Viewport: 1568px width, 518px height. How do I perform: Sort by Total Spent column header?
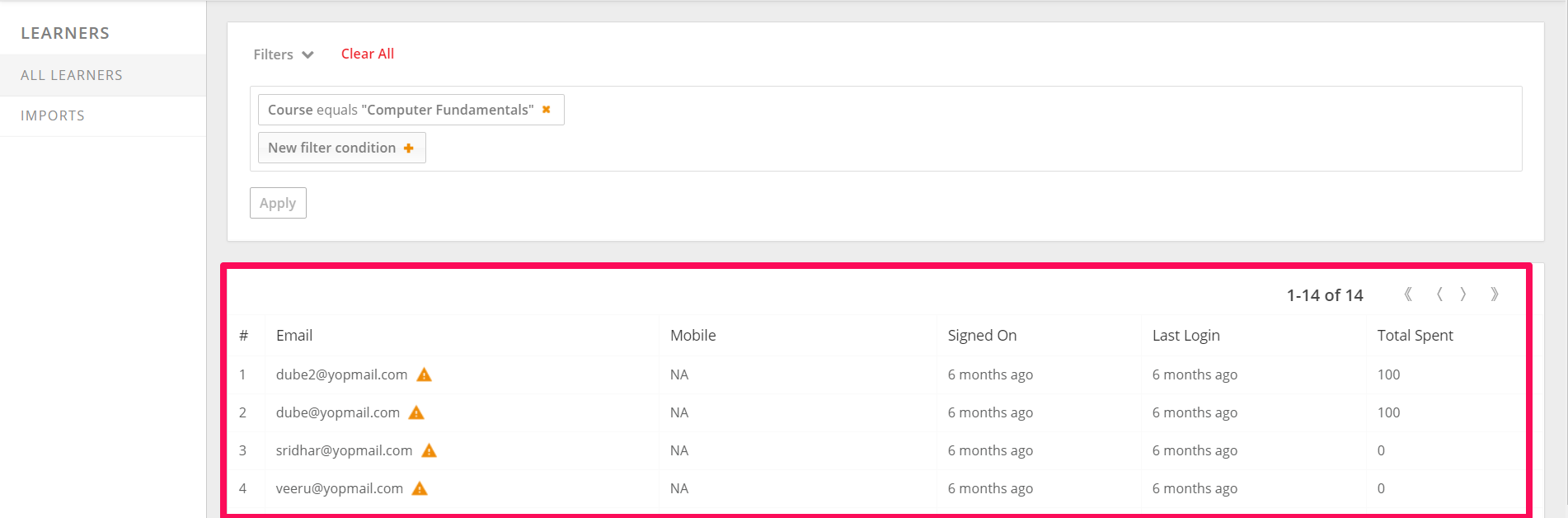(x=1415, y=336)
